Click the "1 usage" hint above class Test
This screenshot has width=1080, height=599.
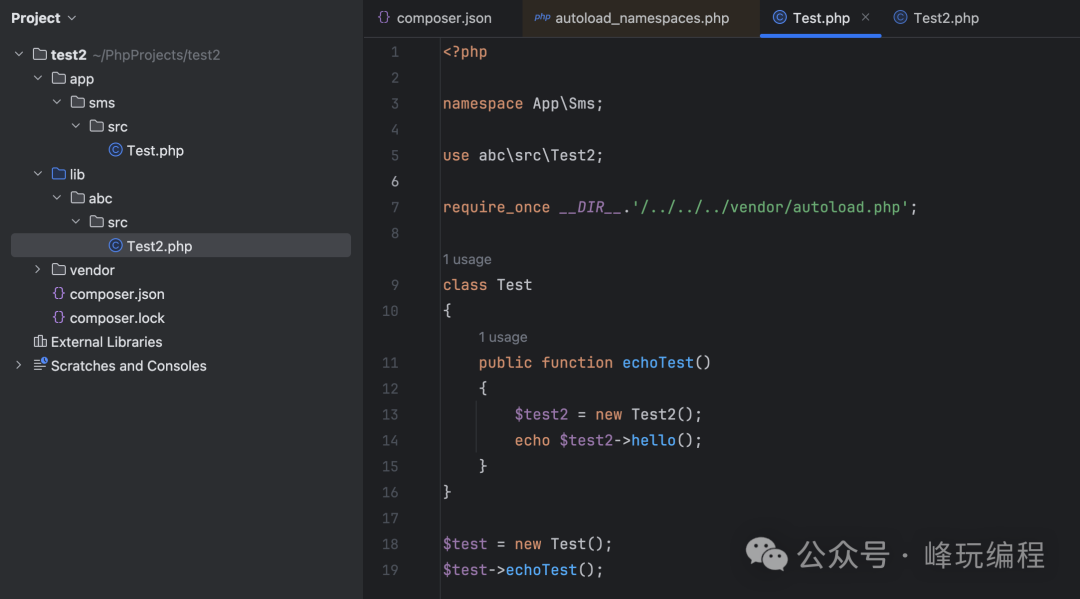pos(467,260)
